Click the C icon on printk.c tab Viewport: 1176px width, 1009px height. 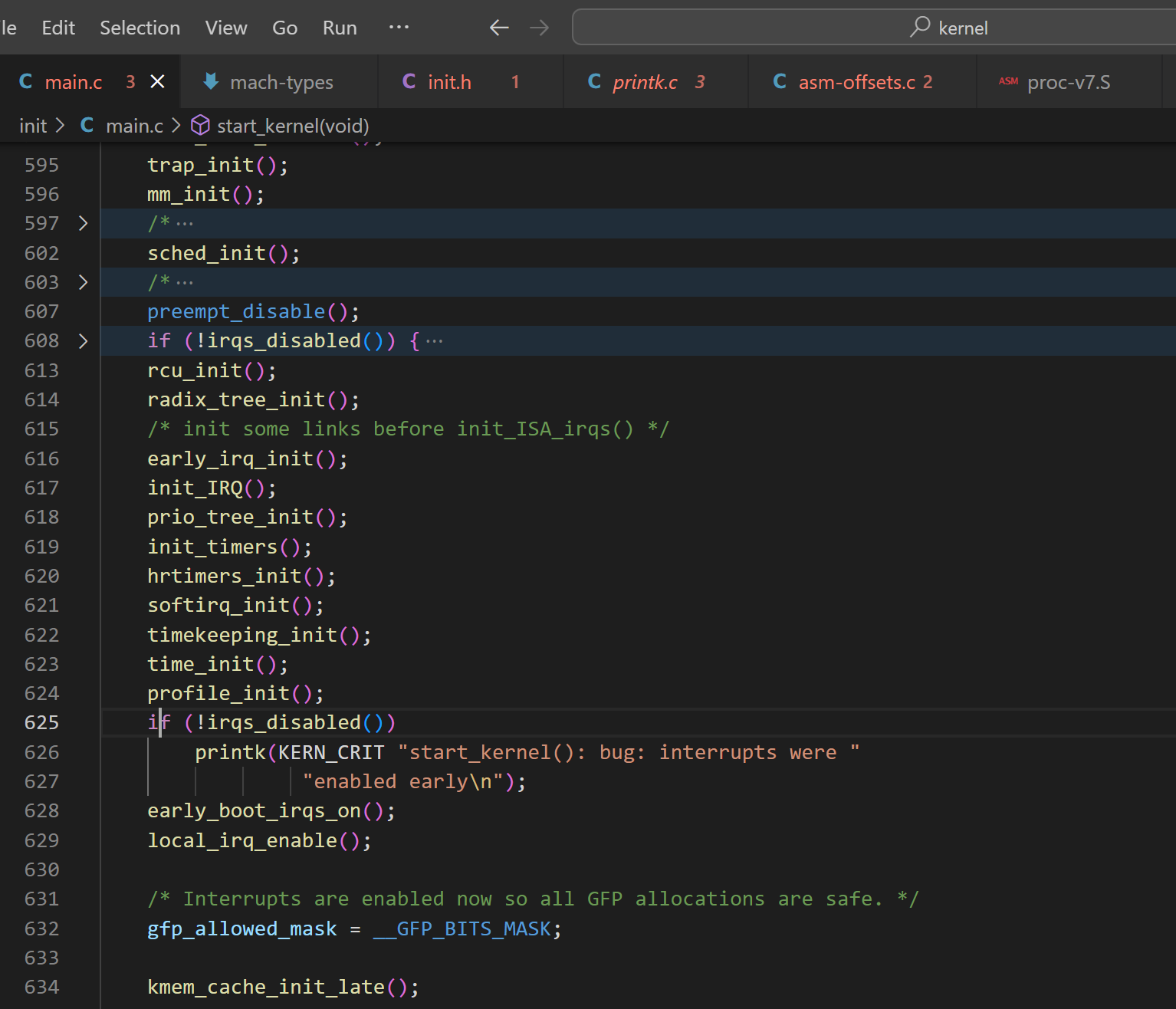coord(594,81)
